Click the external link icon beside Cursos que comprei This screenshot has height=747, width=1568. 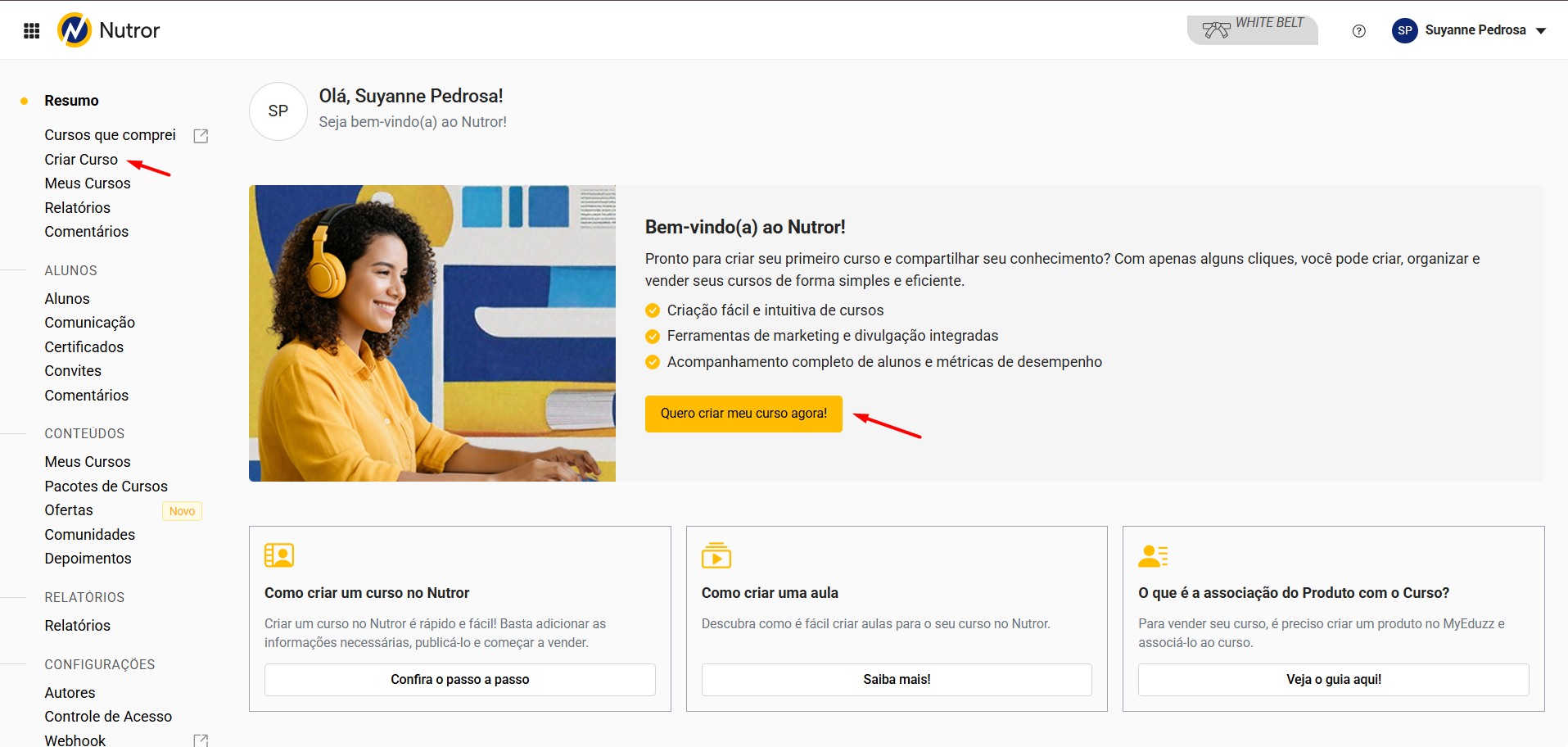tap(201, 136)
